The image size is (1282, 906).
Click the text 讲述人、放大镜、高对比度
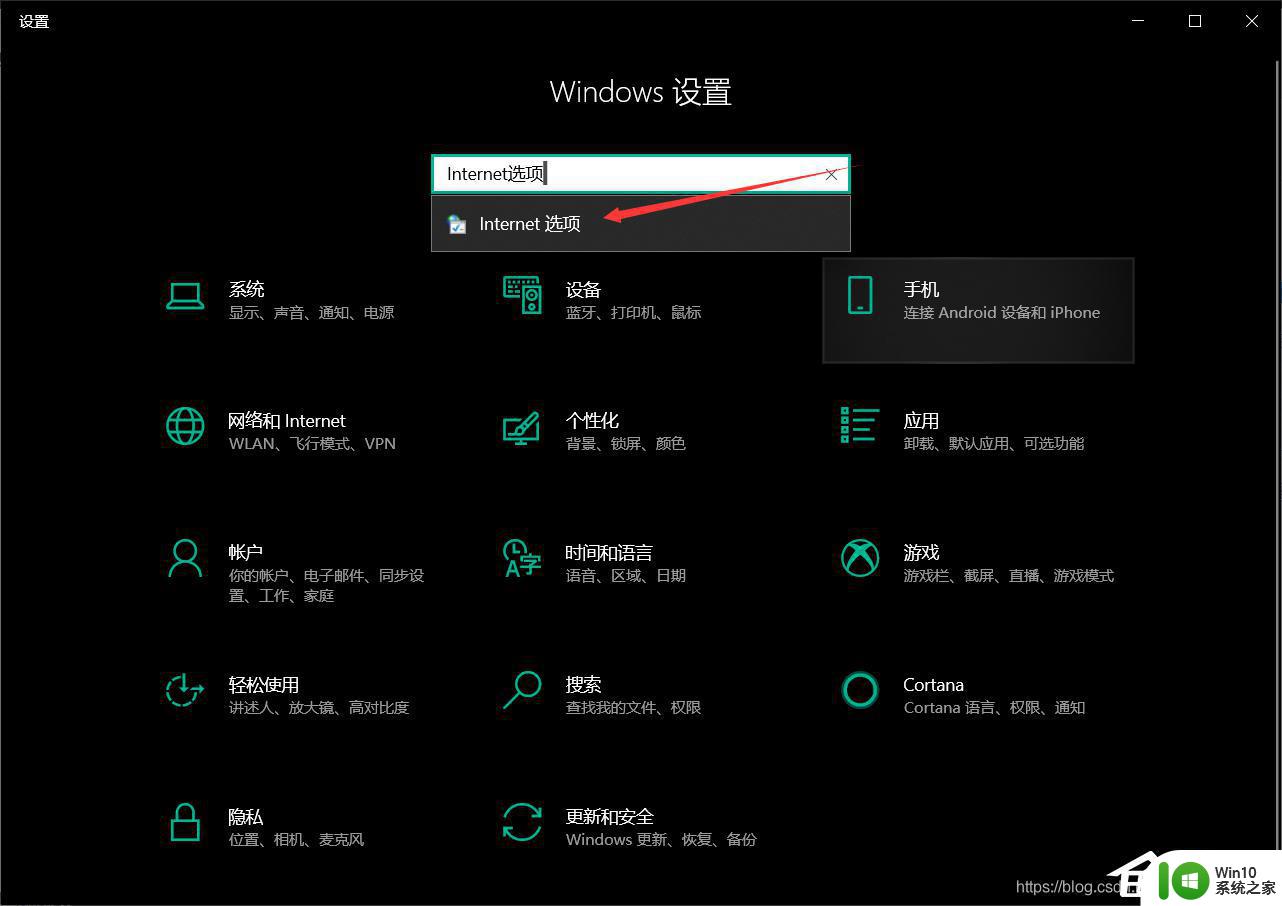point(319,708)
